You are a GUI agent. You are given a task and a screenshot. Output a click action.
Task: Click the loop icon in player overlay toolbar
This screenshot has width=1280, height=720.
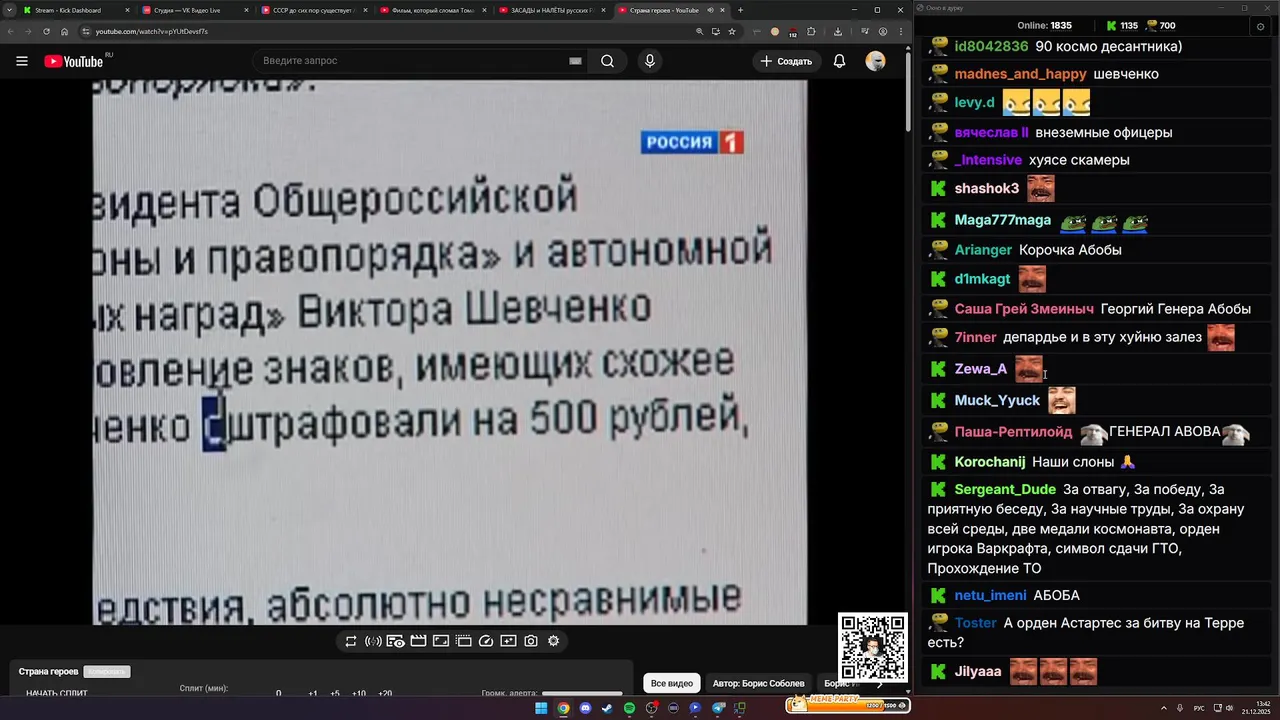click(351, 641)
